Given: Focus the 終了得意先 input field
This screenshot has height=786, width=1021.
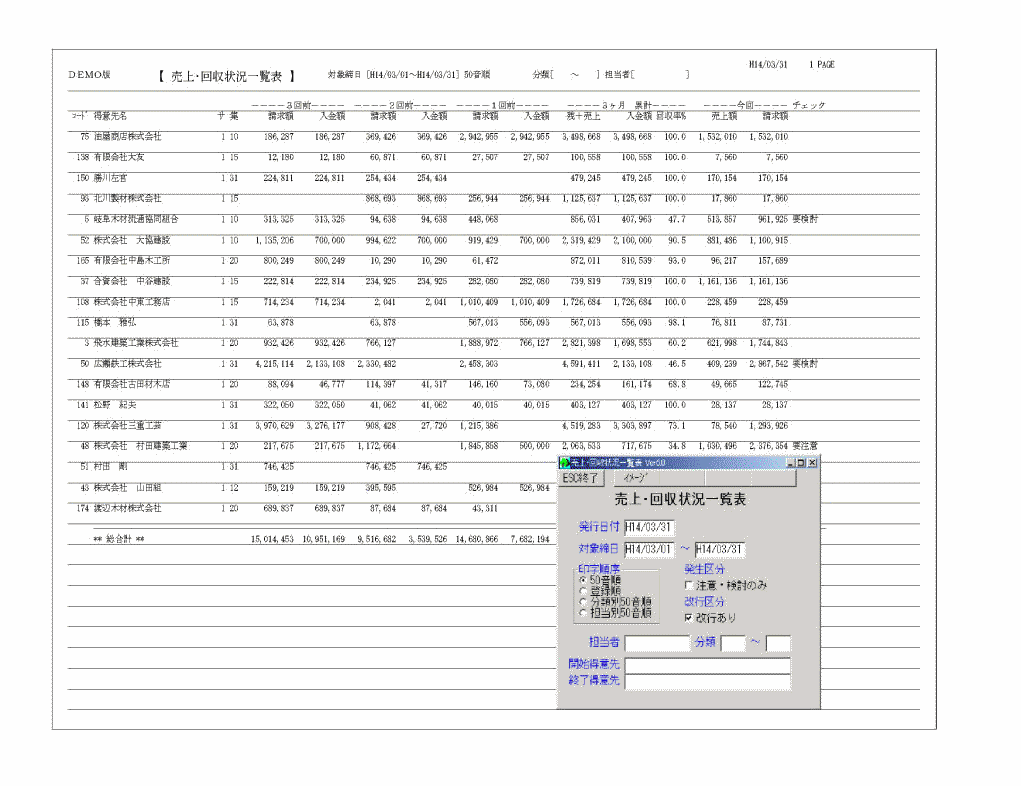Looking at the screenshot, I should [x=707, y=681].
